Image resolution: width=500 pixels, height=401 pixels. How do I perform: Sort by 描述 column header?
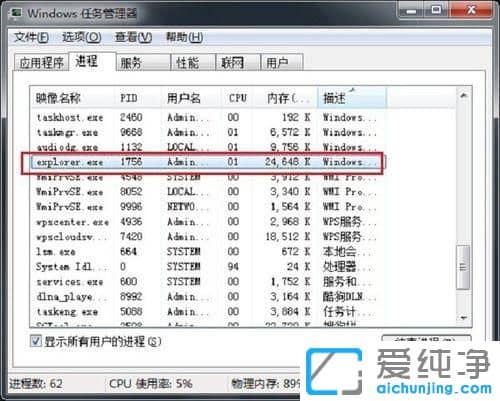point(352,98)
